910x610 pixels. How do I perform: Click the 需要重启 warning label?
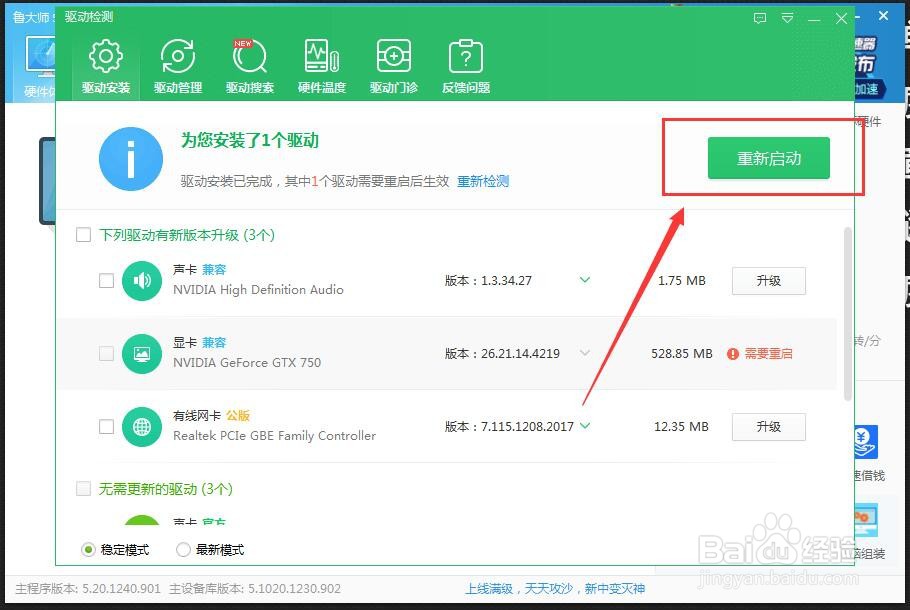click(x=768, y=353)
